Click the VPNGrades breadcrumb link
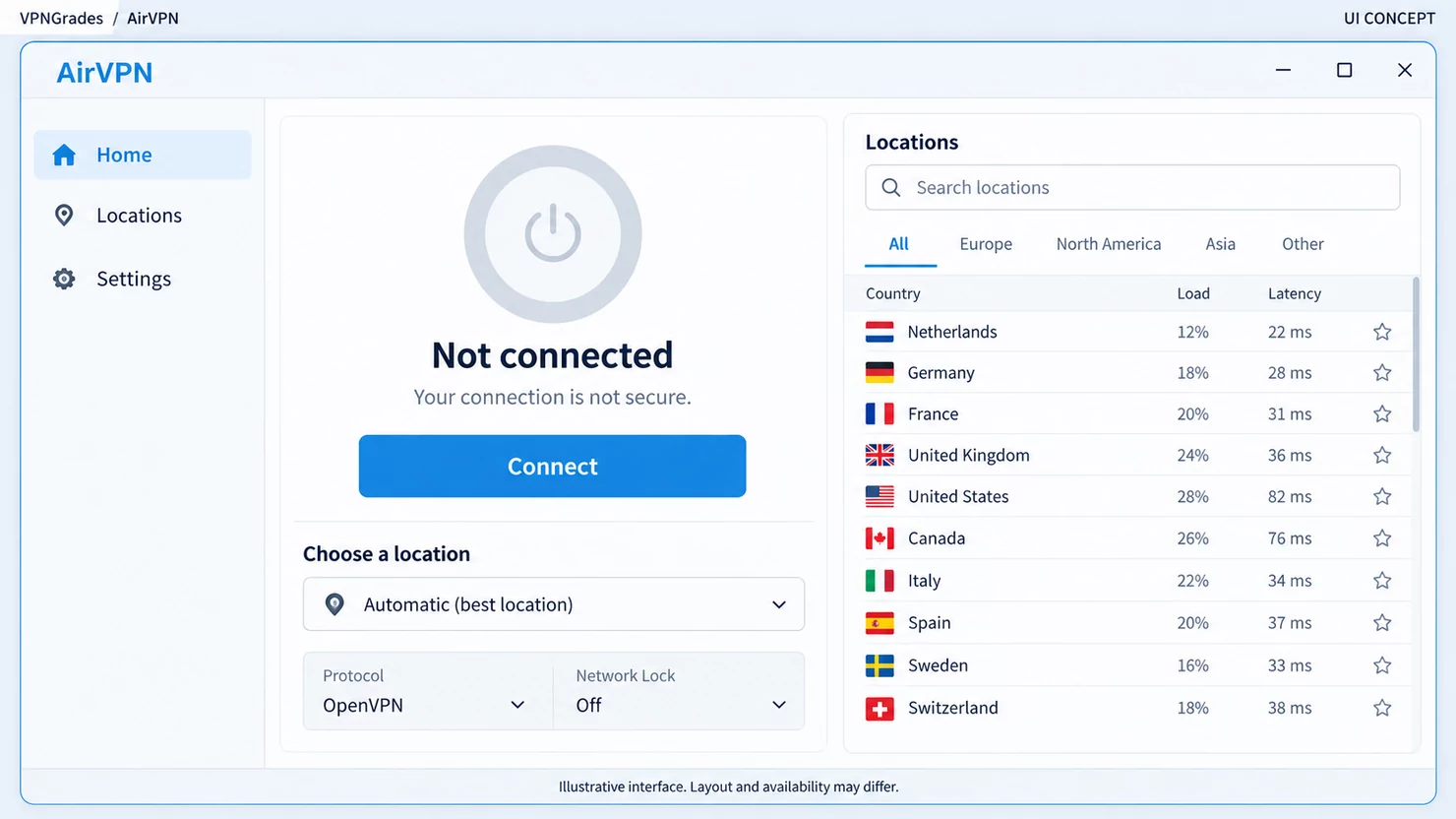The width and height of the screenshot is (1456, 819). tap(61, 18)
